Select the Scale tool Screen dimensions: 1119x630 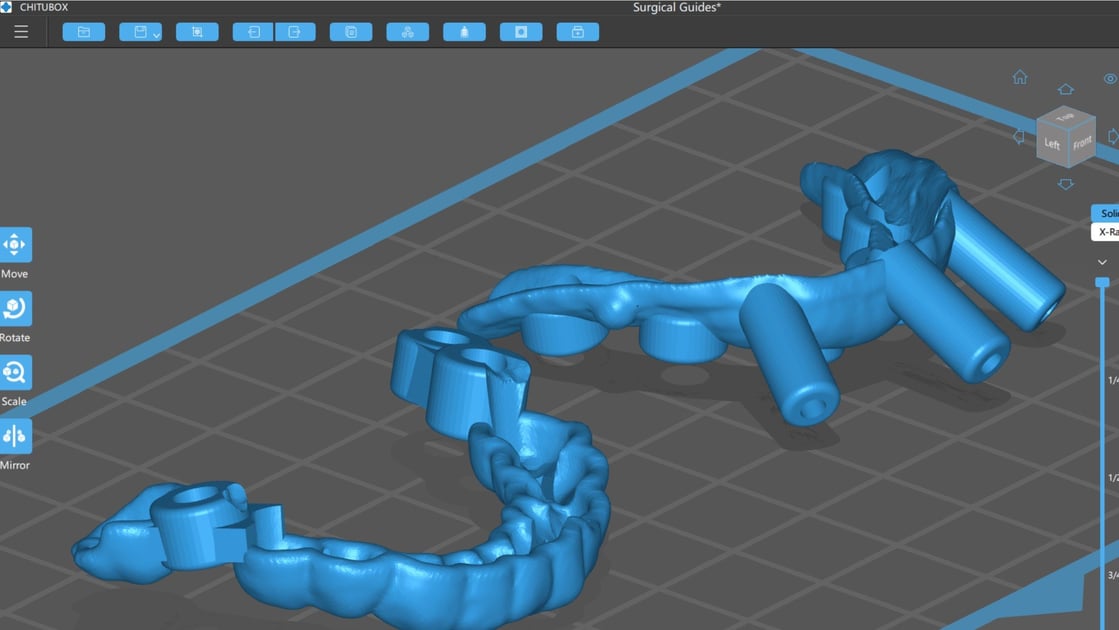coord(15,372)
